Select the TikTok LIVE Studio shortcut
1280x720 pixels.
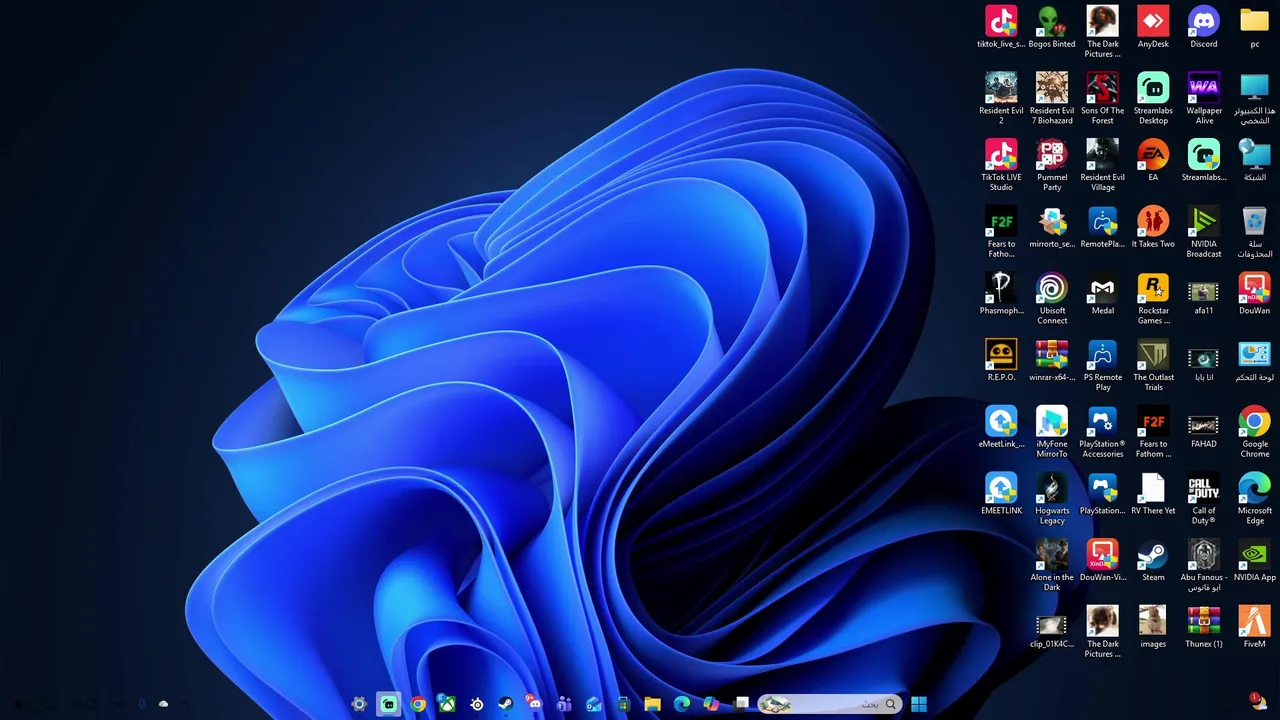[x=1001, y=165]
